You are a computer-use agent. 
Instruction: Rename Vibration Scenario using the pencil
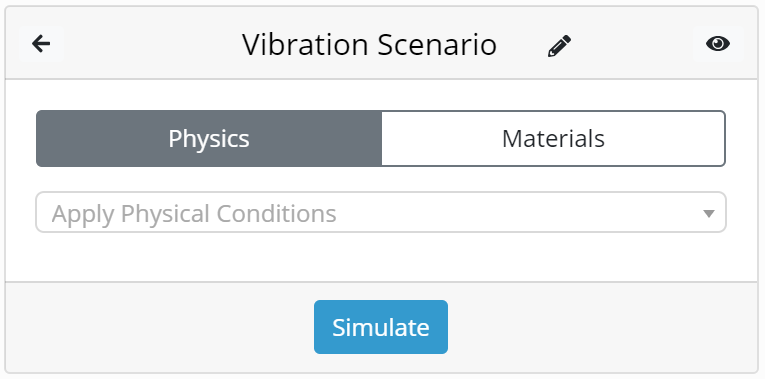click(559, 46)
